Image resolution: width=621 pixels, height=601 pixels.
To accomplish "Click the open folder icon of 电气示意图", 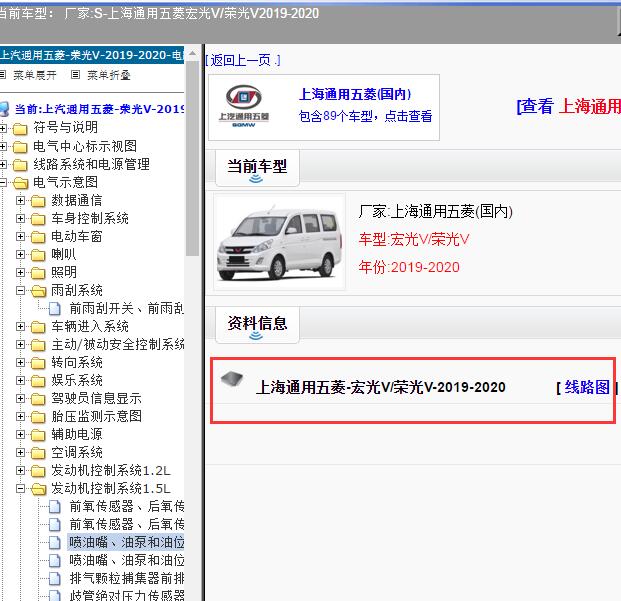I will [x=20, y=183].
